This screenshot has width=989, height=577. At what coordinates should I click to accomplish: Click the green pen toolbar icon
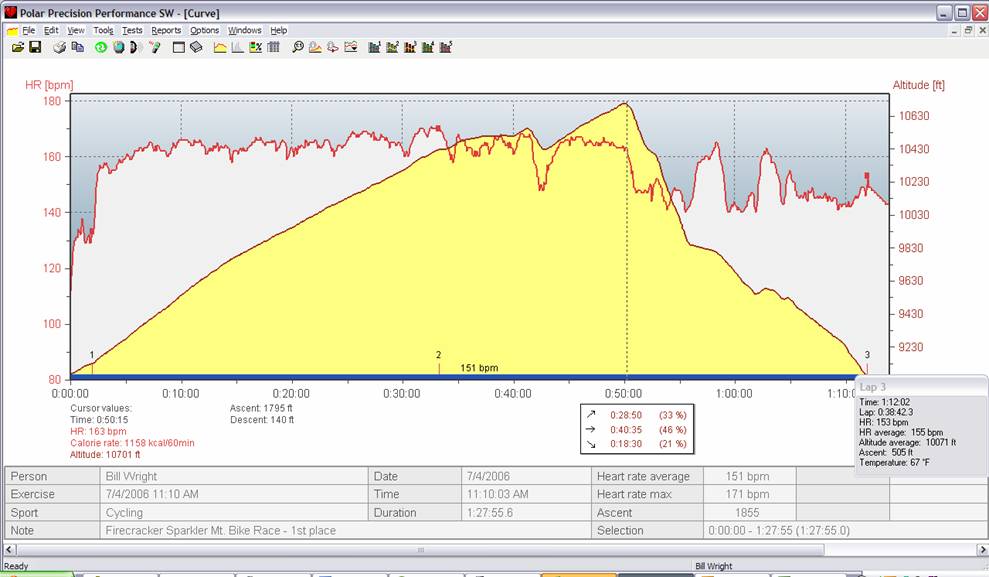[155, 47]
